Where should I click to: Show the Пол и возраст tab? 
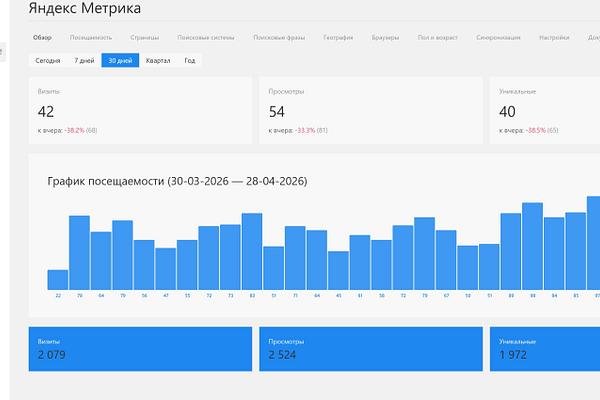click(x=437, y=38)
